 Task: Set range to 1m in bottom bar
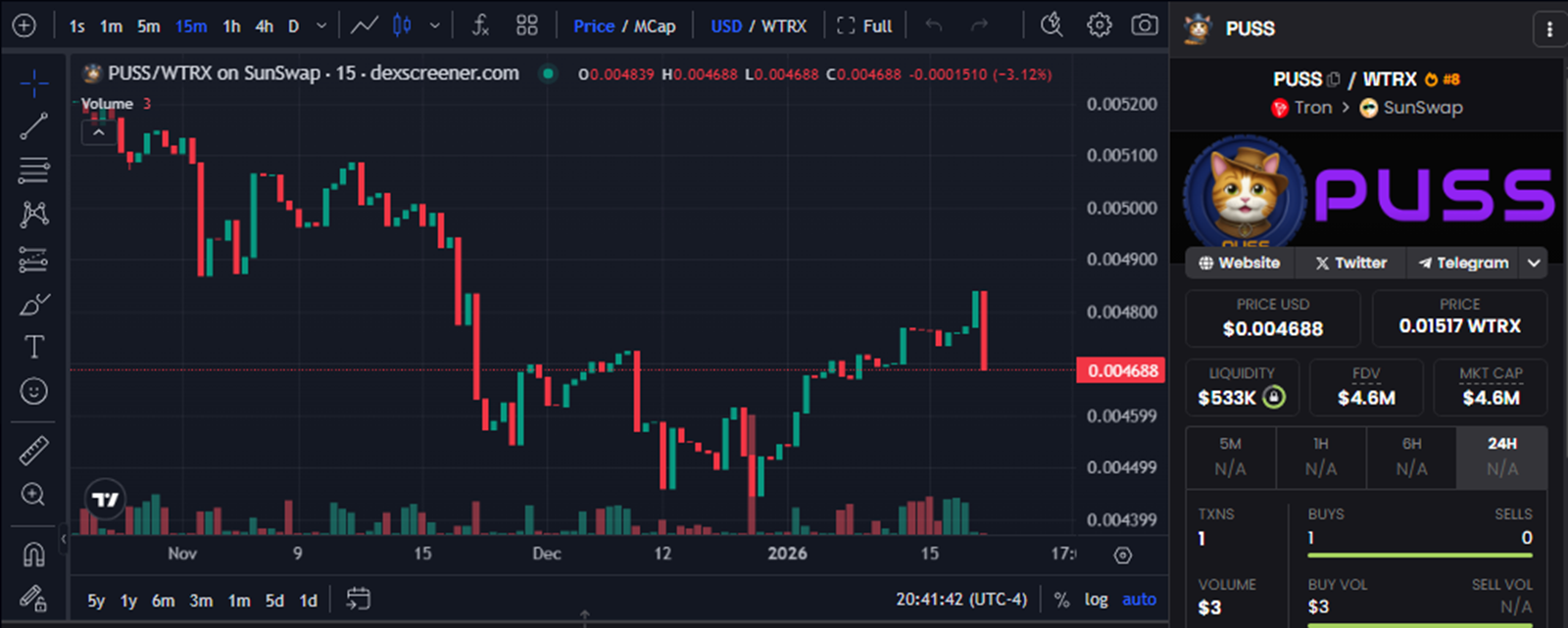(239, 601)
